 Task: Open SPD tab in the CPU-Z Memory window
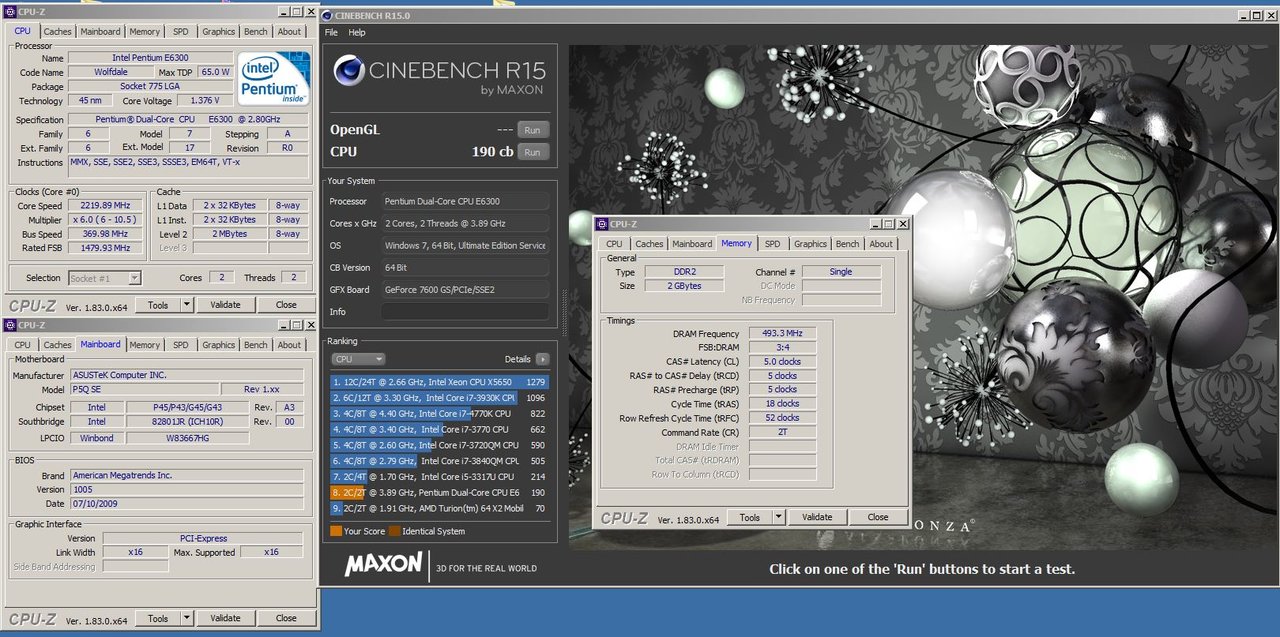773,244
